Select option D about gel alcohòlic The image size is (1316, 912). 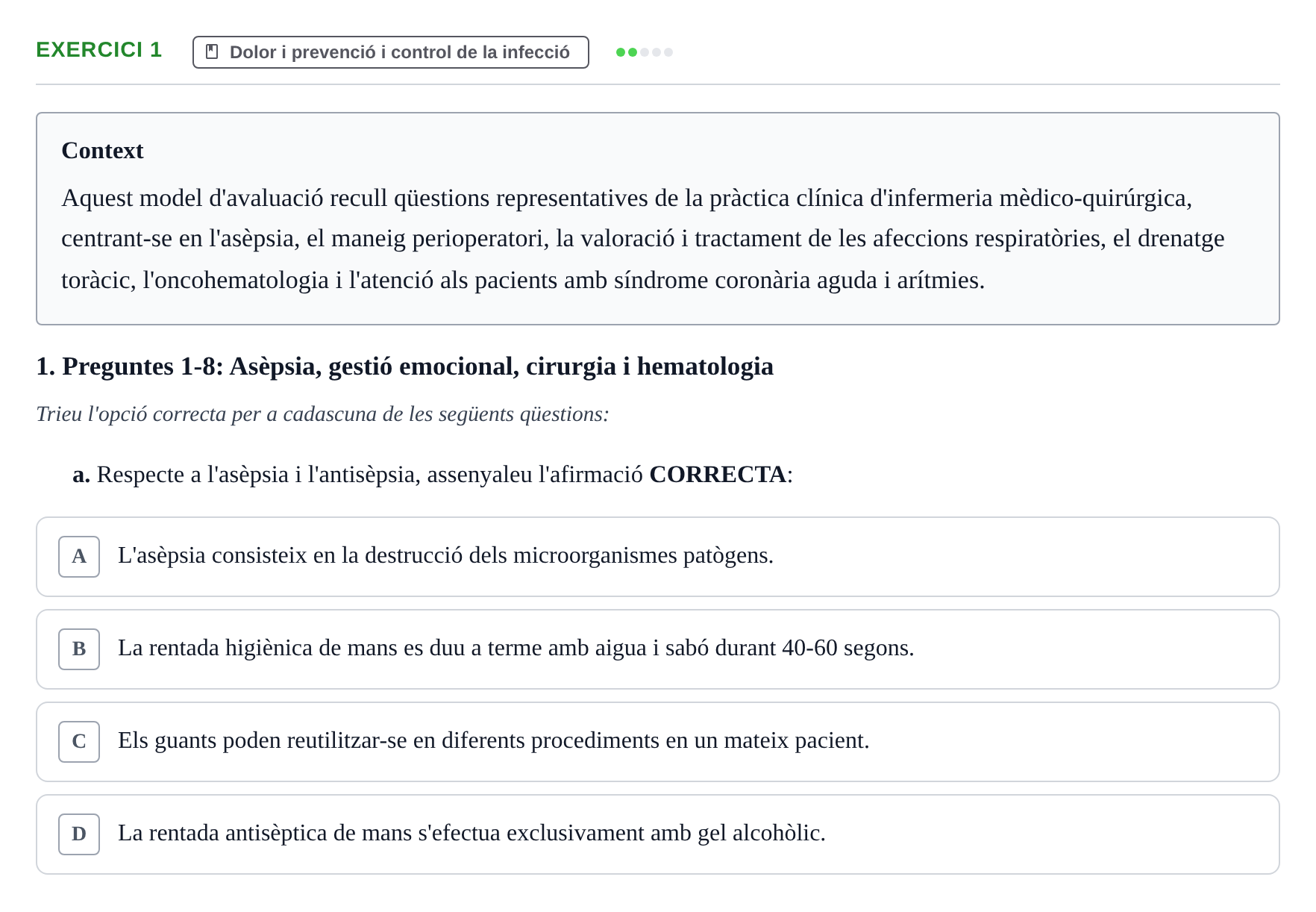(657, 834)
